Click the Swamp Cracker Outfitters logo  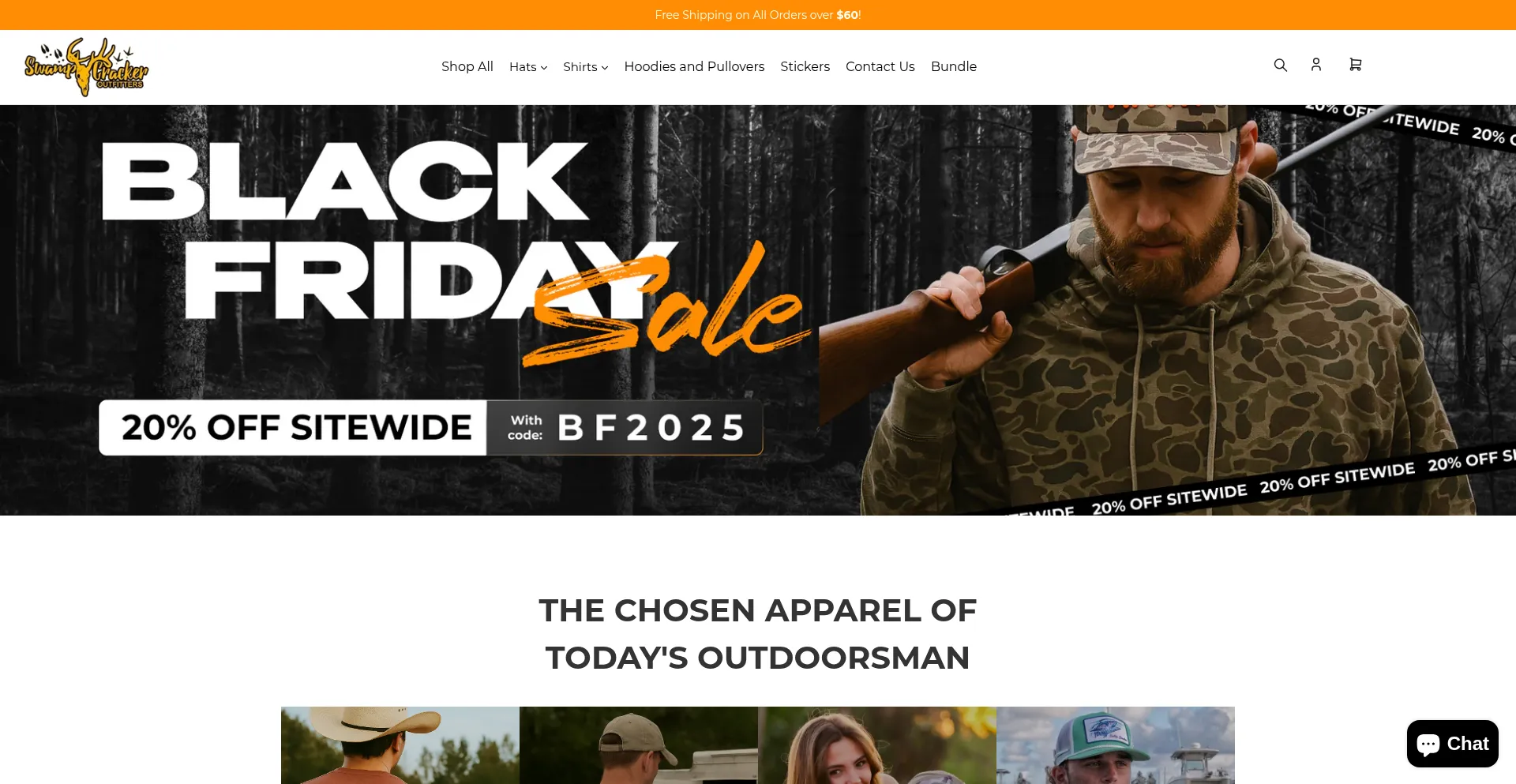(86, 67)
